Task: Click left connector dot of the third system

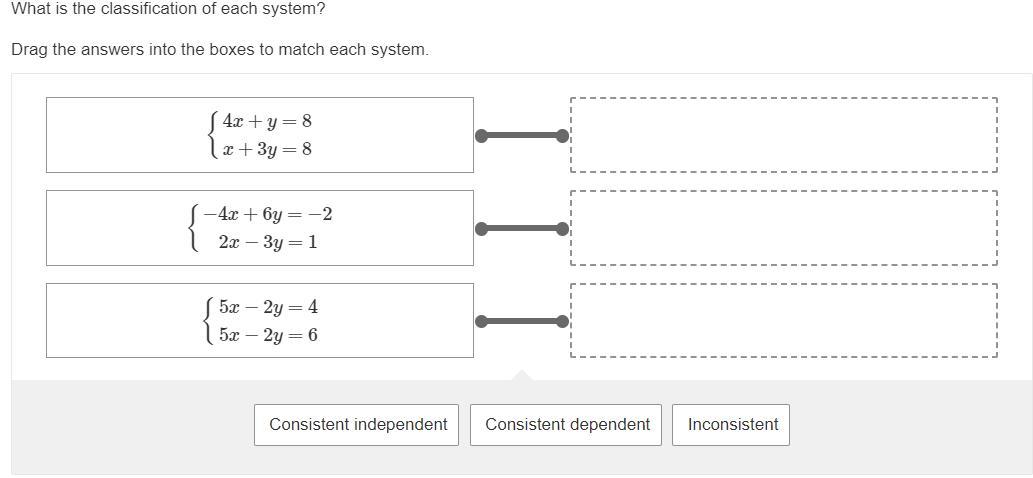Action: pyautogui.click(x=481, y=321)
